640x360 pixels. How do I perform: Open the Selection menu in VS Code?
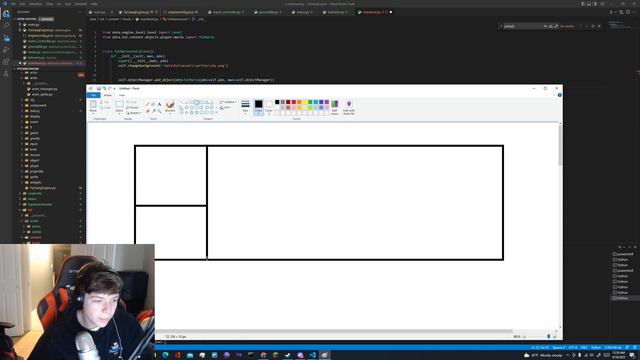click(36, 4)
